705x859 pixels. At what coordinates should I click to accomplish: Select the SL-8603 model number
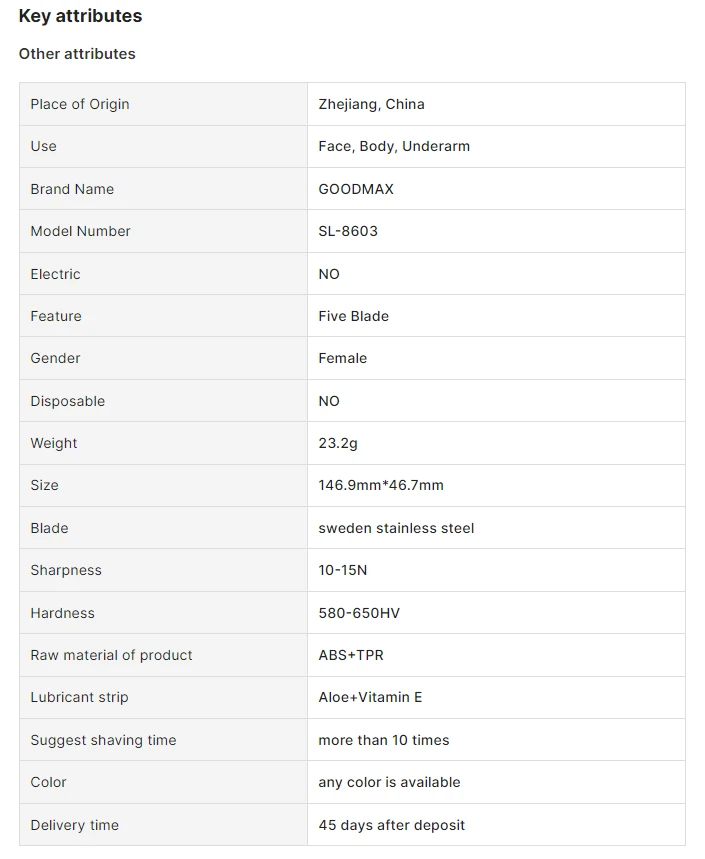[348, 231]
